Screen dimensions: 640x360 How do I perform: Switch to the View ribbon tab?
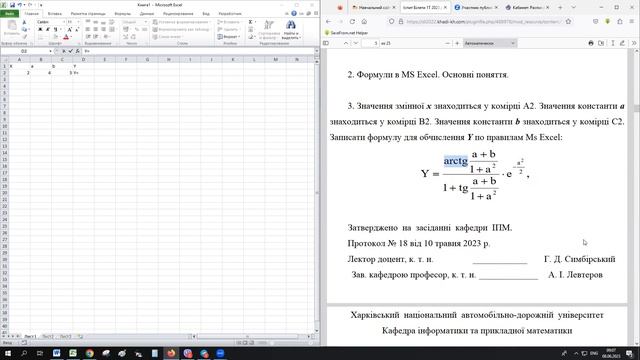pyautogui.click(x=206, y=13)
